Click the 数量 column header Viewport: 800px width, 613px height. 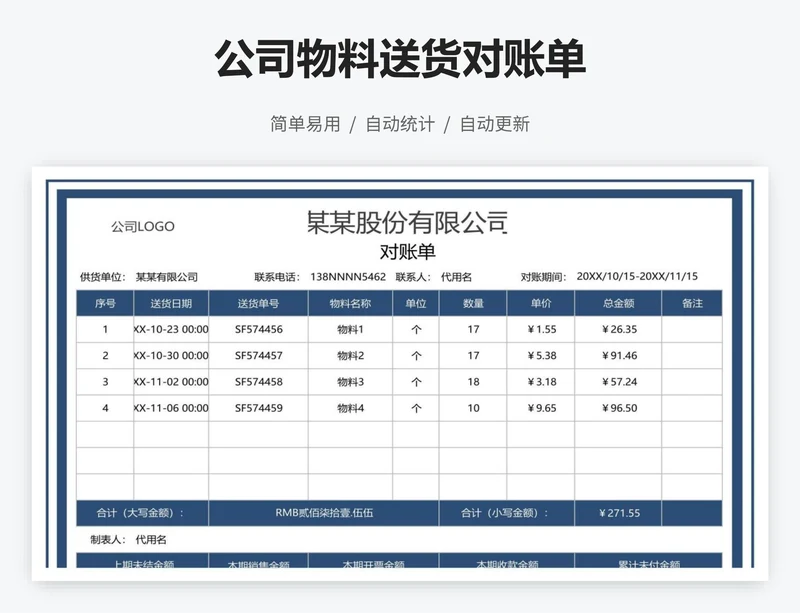pos(473,303)
